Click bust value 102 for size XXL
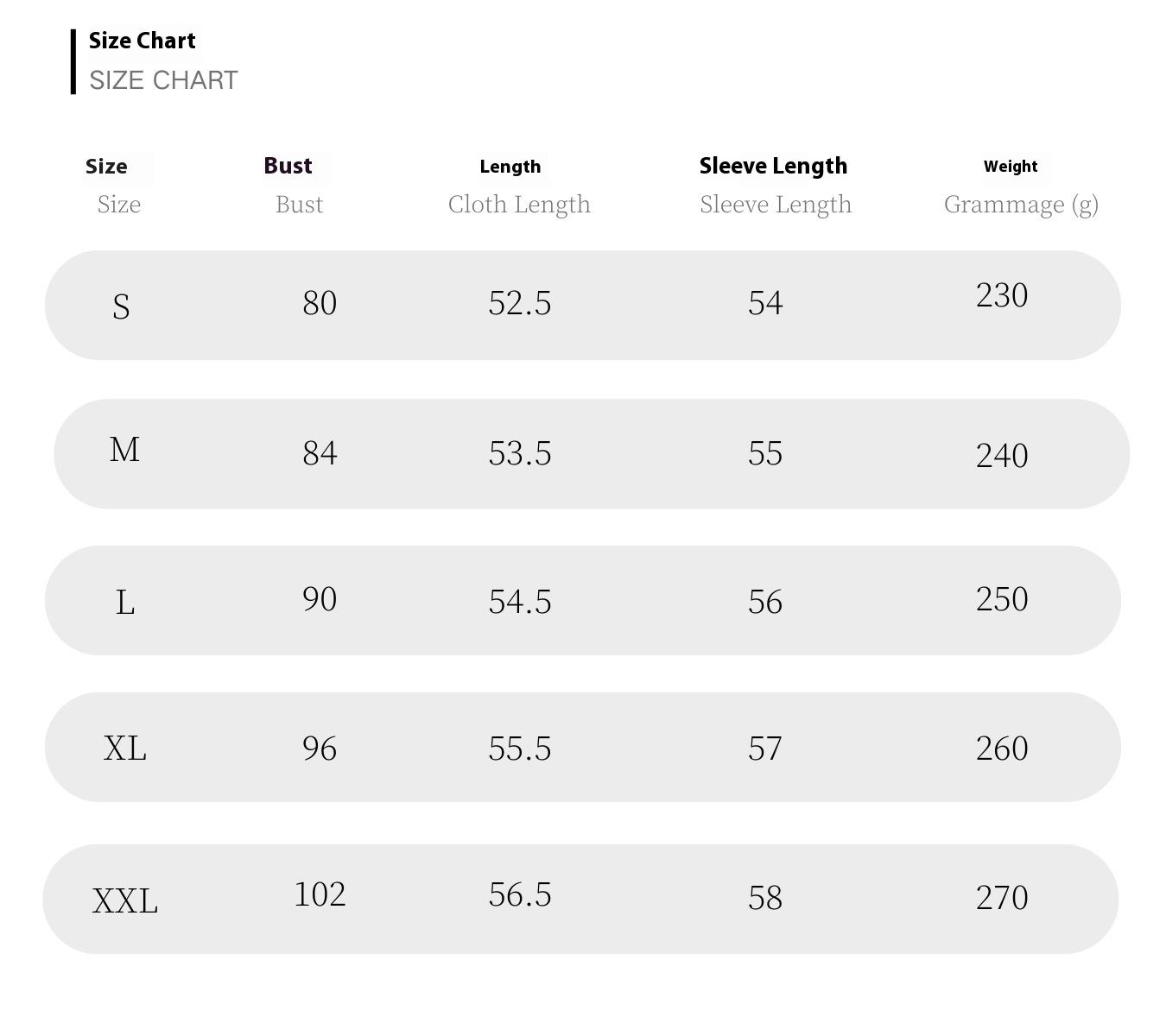Viewport: 1166px width, 1036px height. point(320,894)
